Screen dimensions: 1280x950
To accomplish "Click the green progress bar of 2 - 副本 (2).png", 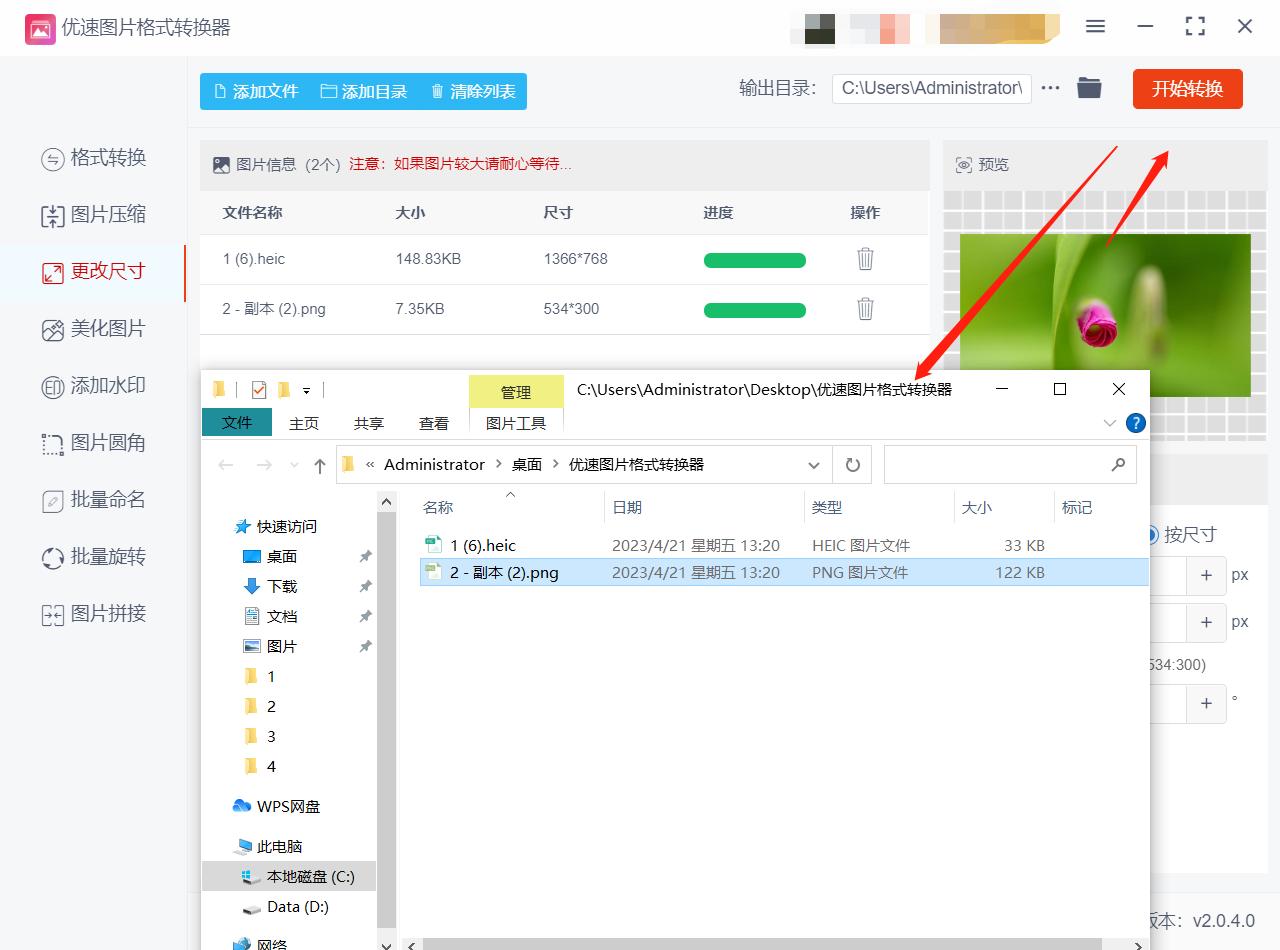I will tap(755, 310).
